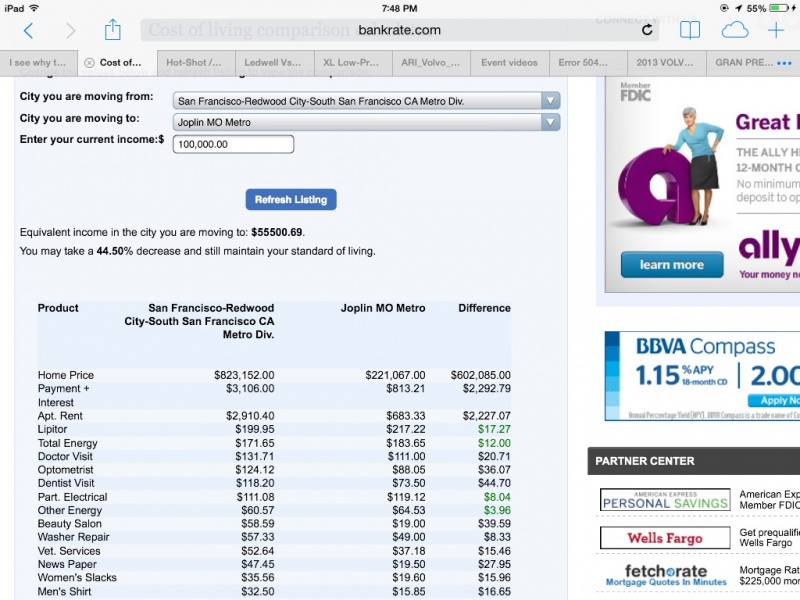
Task: Click the fetchorate partner logo
Action: (665, 574)
